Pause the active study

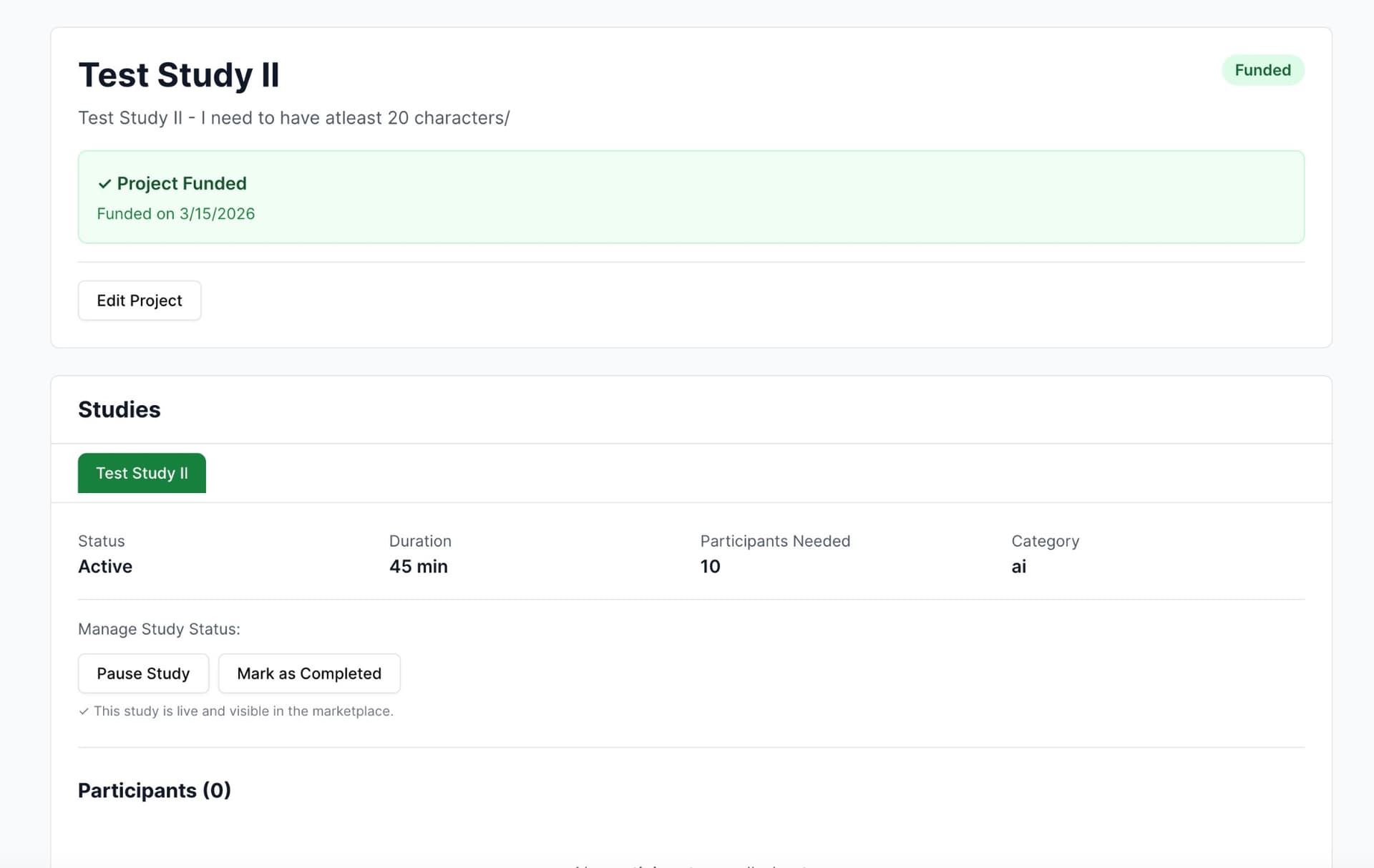pos(143,673)
